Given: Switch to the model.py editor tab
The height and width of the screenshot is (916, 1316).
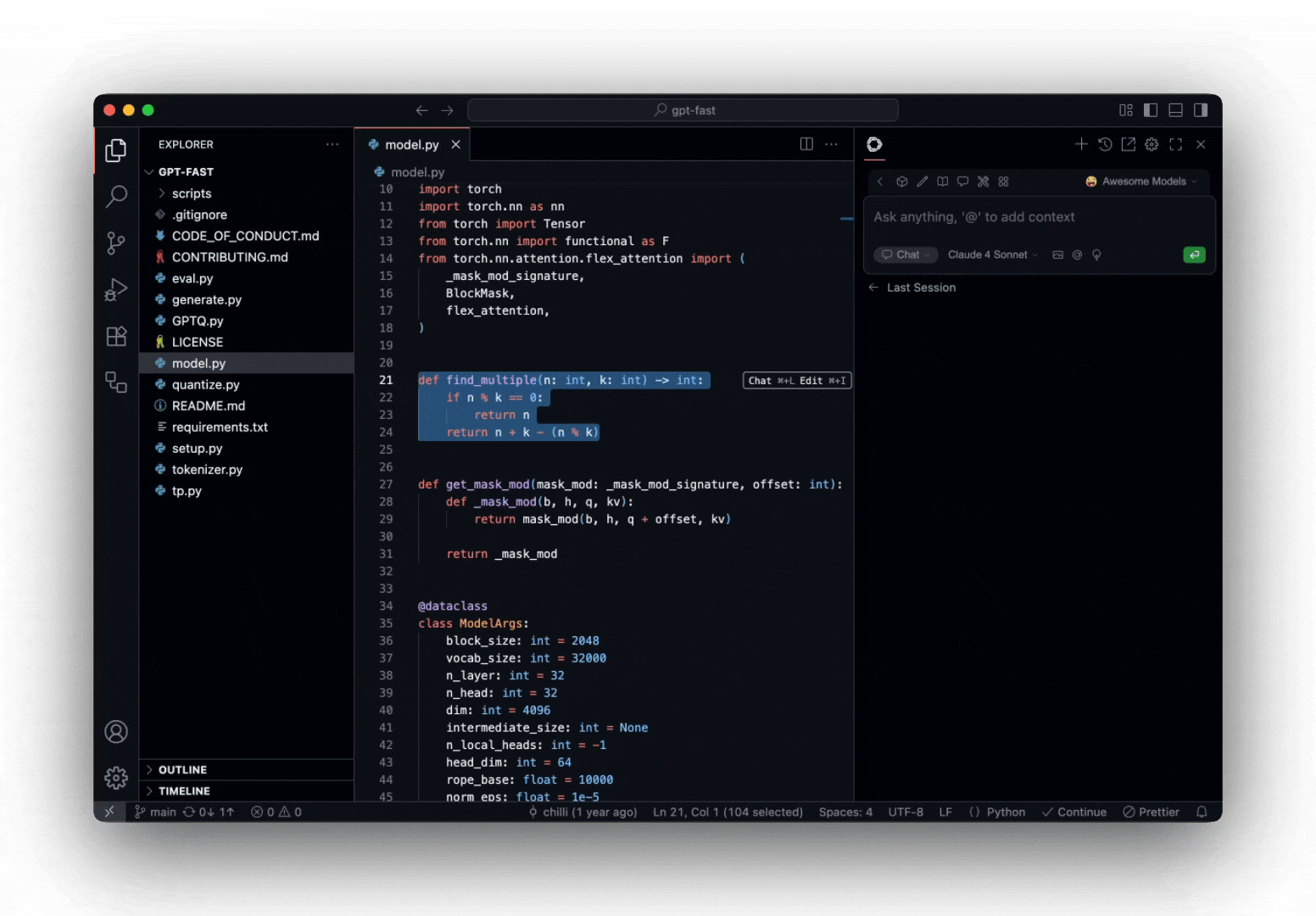Looking at the screenshot, I should pyautogui.click(x=411, y=144).
